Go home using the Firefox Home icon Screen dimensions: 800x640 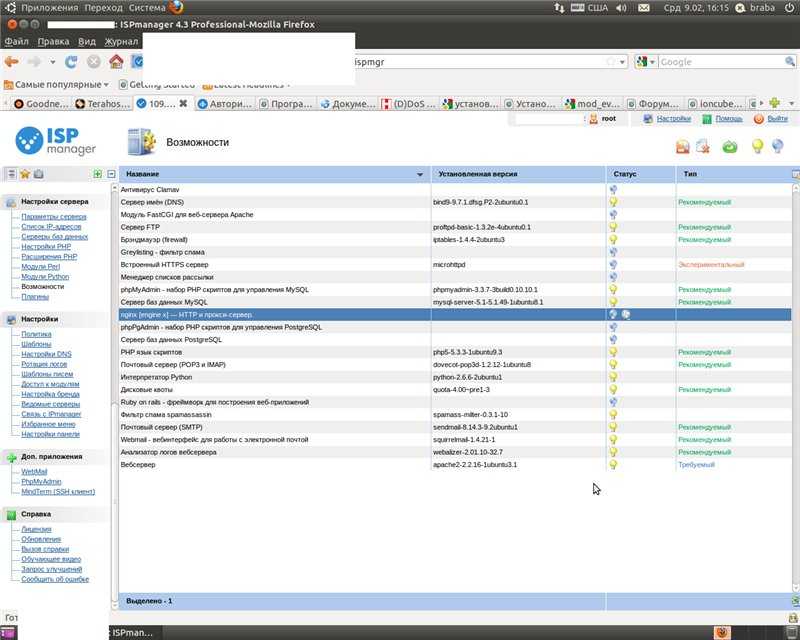pyautogui.click(x=116, y=62)
